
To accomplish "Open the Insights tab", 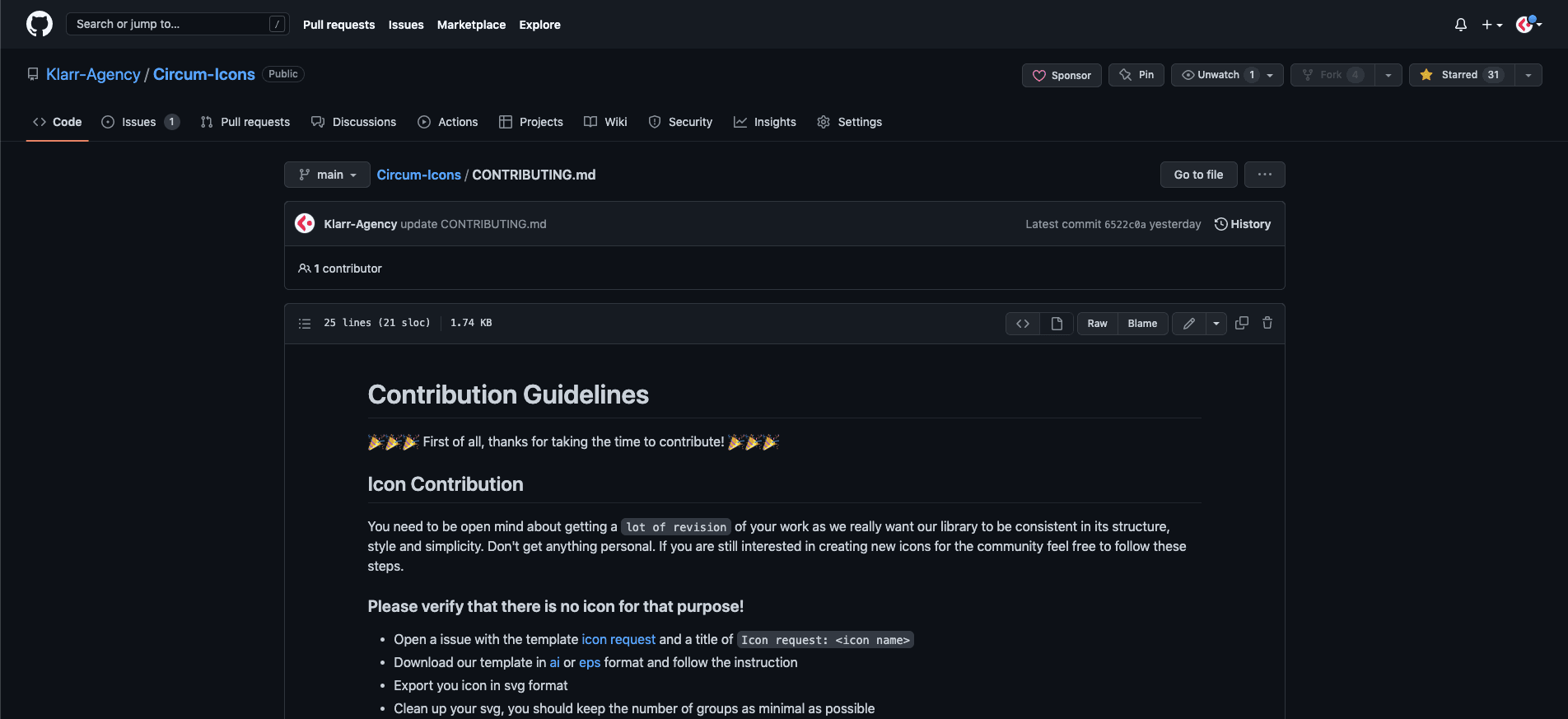I will (765, 122).
